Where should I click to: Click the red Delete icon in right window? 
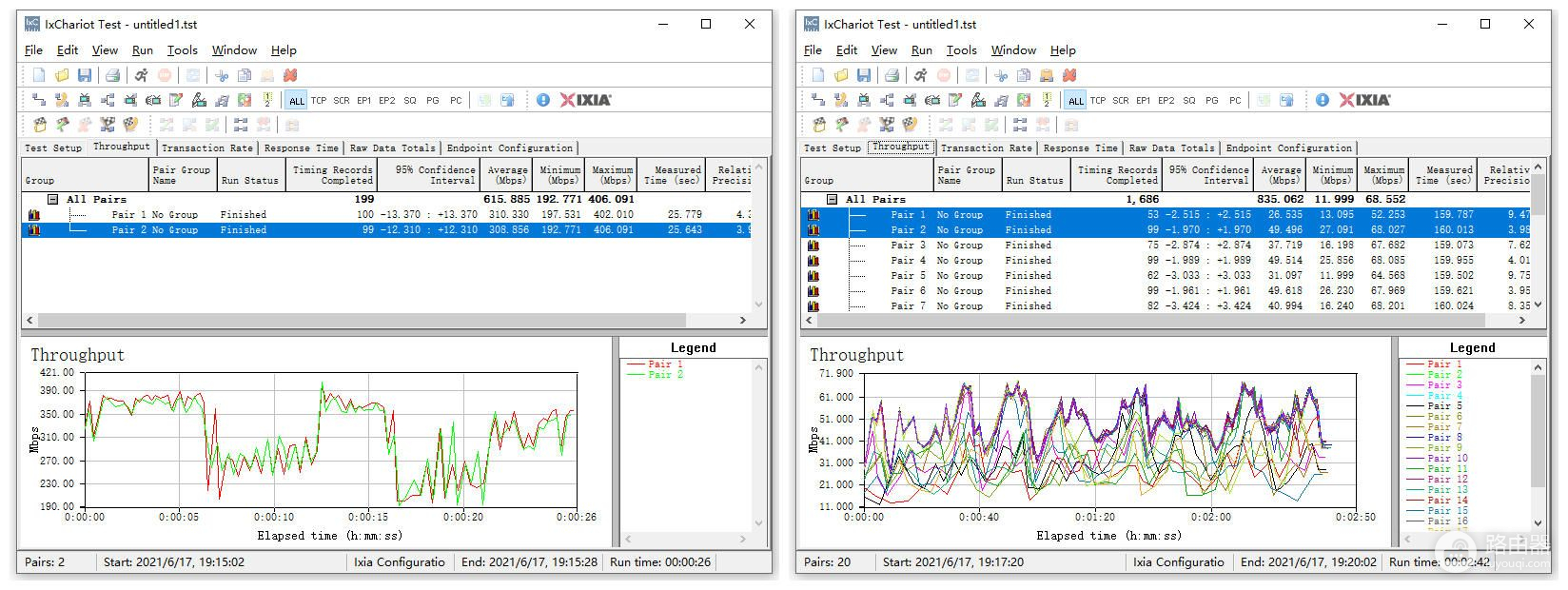[1069, 75]
